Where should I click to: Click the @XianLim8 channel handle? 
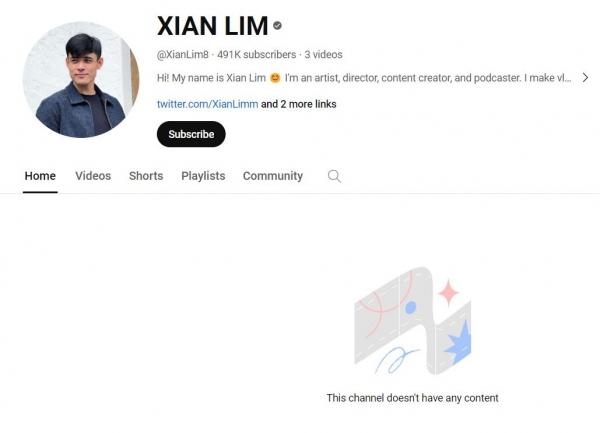(x=183, y=55)
